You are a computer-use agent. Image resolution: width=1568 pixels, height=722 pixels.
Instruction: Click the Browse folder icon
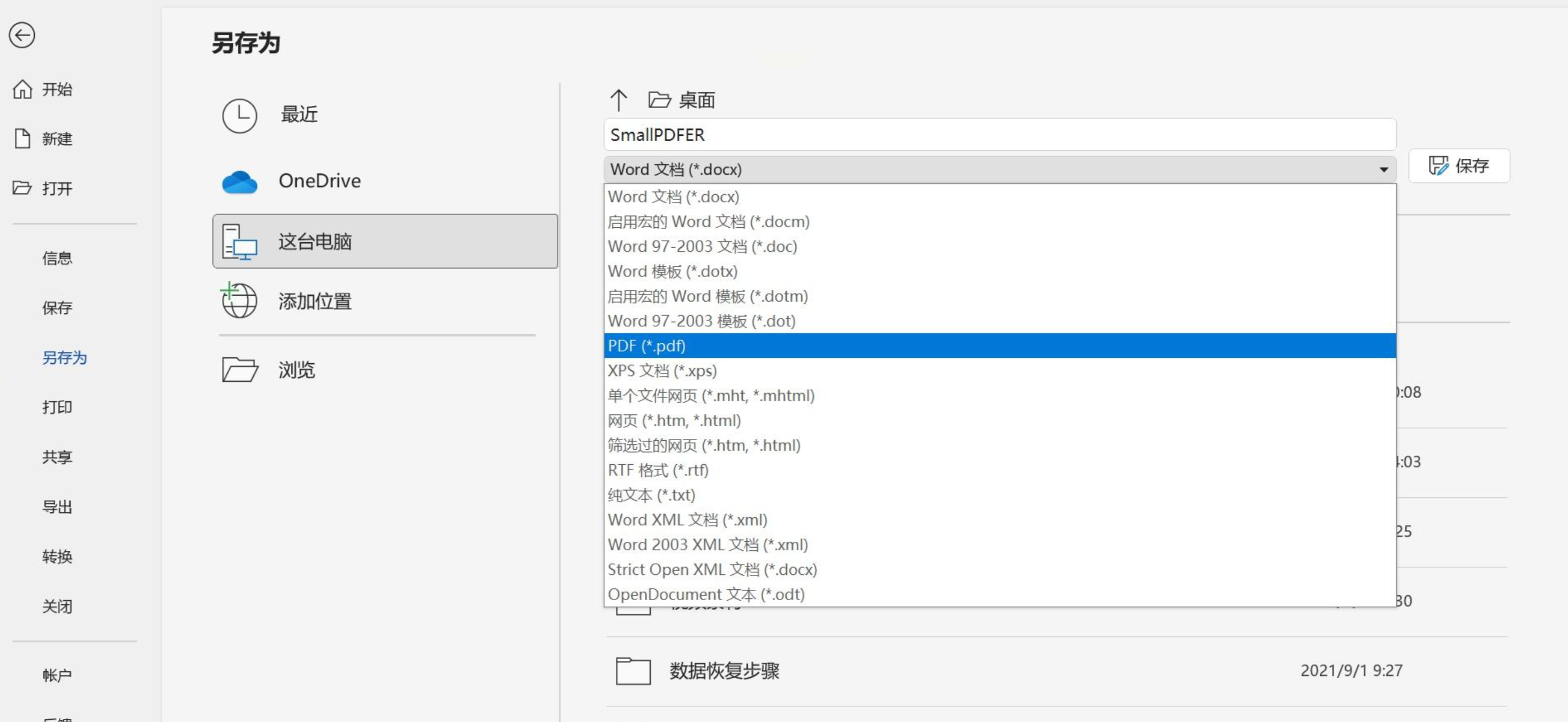pyautogui.click(x=239, y=369)
